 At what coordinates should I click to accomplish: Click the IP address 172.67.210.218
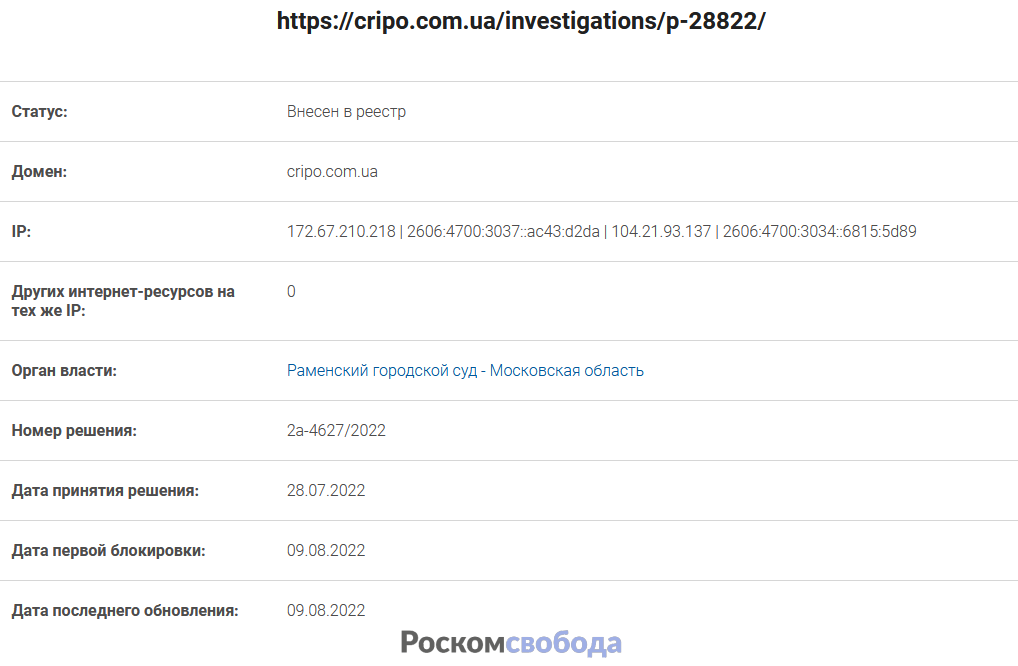[x=339, y=232]
